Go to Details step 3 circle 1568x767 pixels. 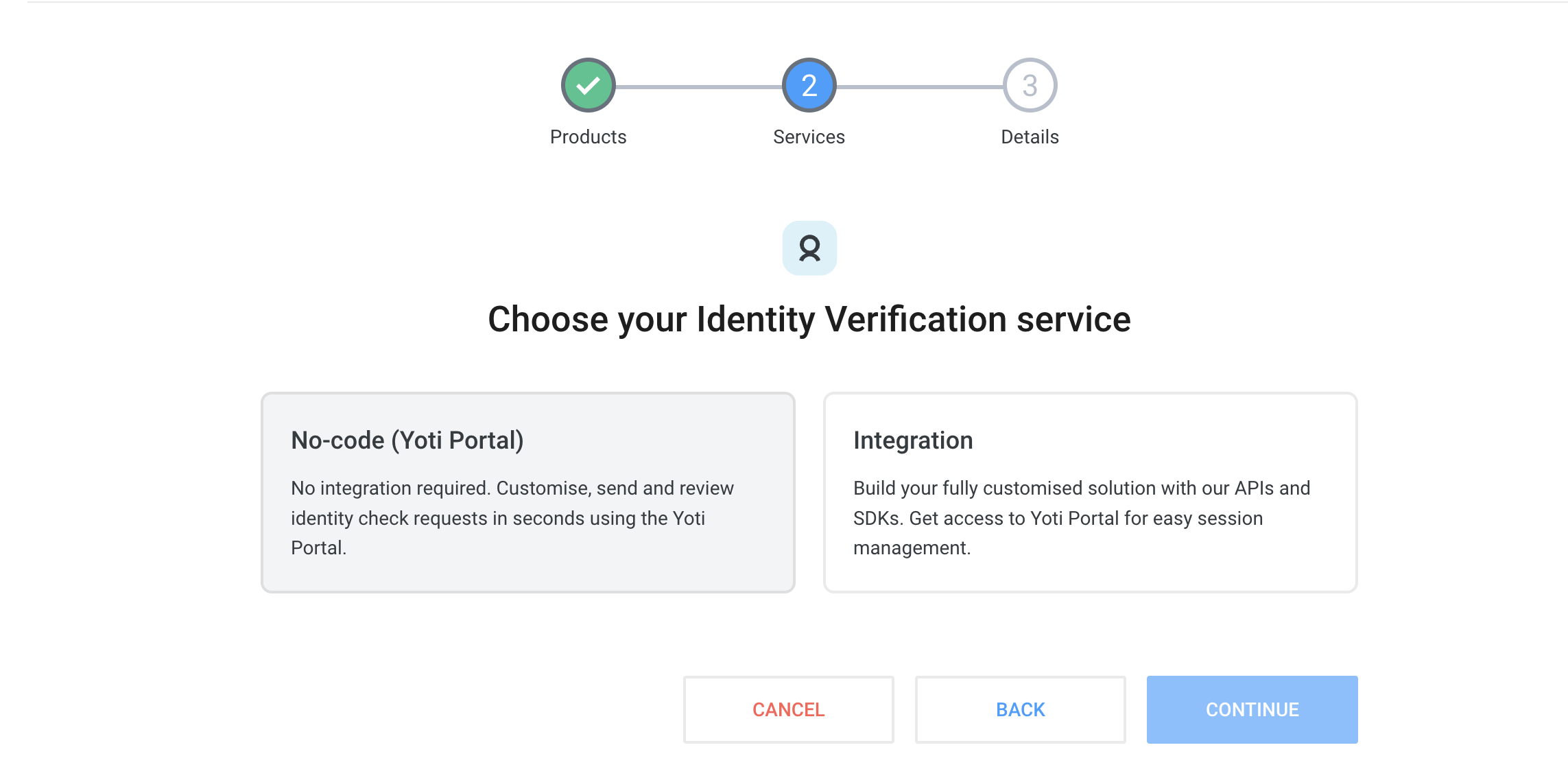coord(1030,85)
